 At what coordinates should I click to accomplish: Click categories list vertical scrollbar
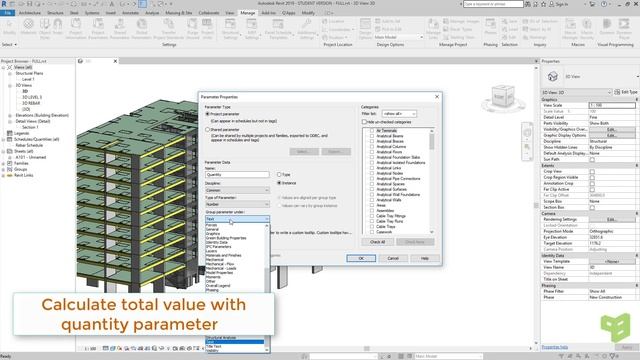pos(432,181)
